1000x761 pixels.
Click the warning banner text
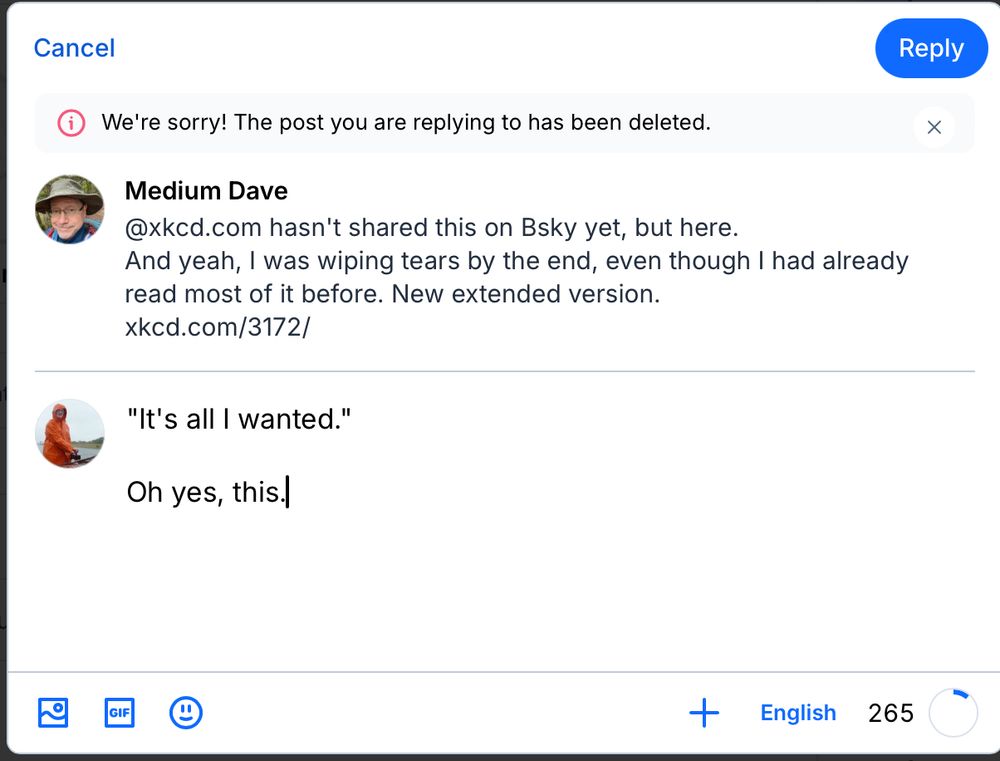tap(405, 122)
